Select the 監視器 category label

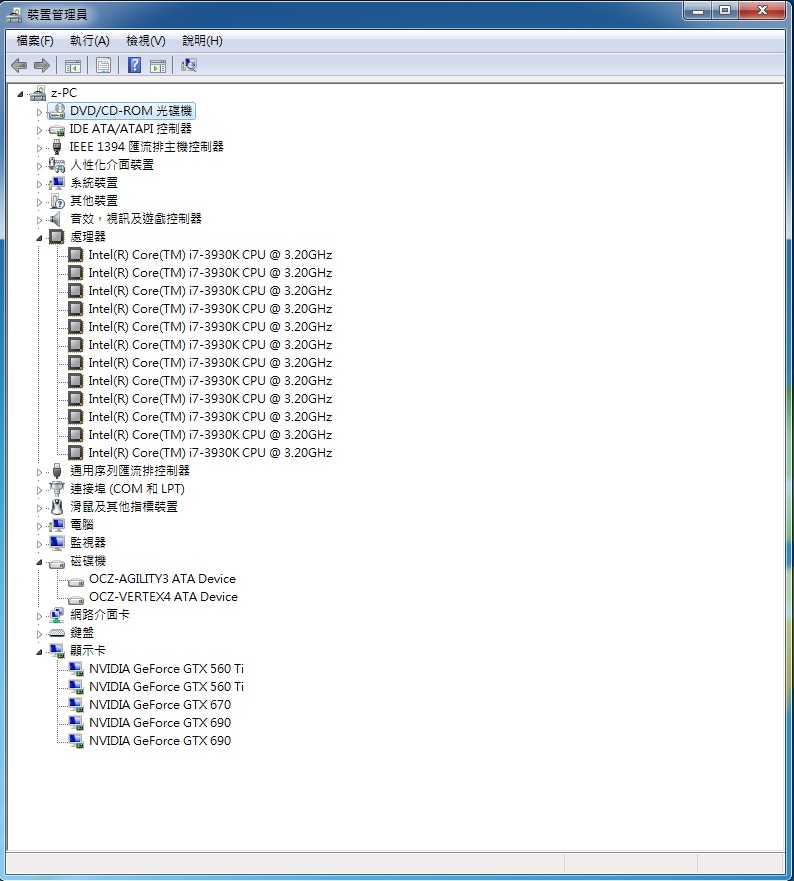click(88, 543)
